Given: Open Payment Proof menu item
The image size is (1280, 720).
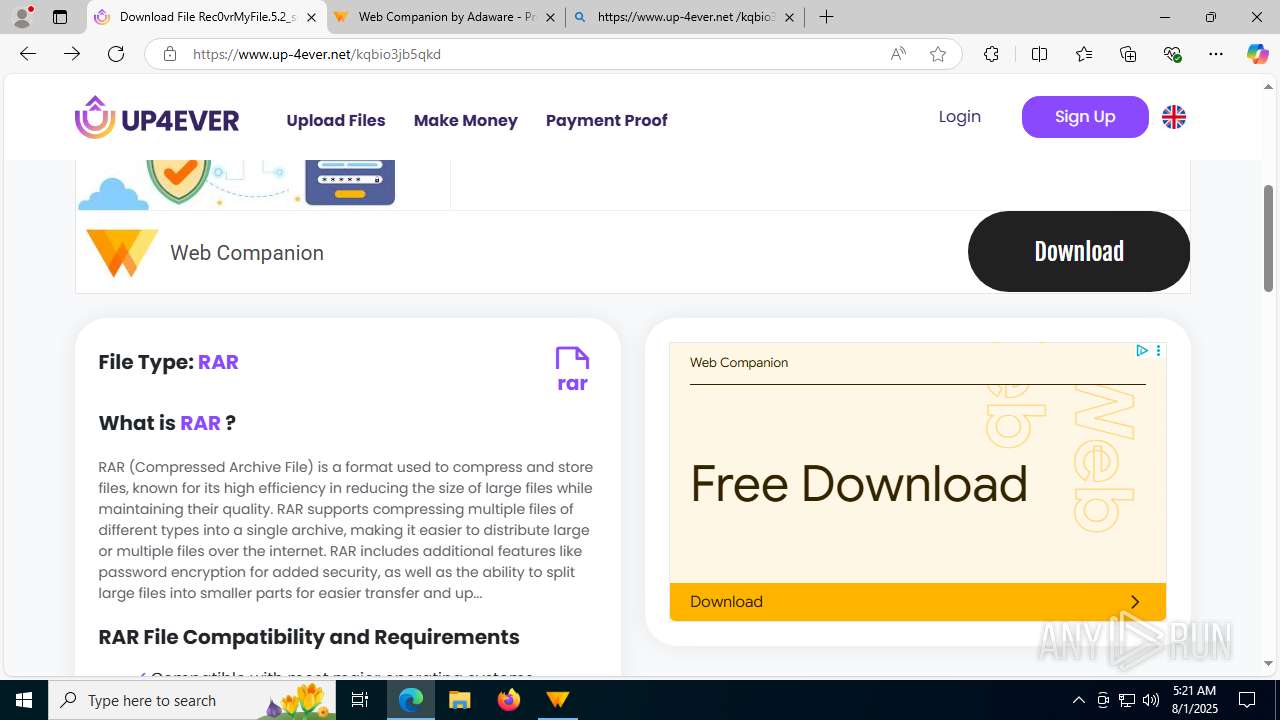Looking at the screenshot, I should 607,120.
